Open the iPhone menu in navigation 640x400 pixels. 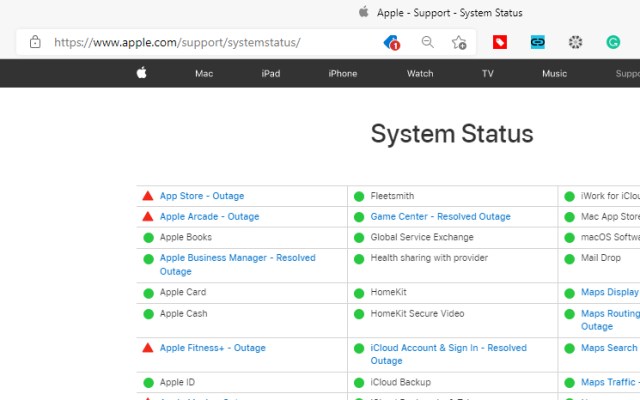click(342, 73)
